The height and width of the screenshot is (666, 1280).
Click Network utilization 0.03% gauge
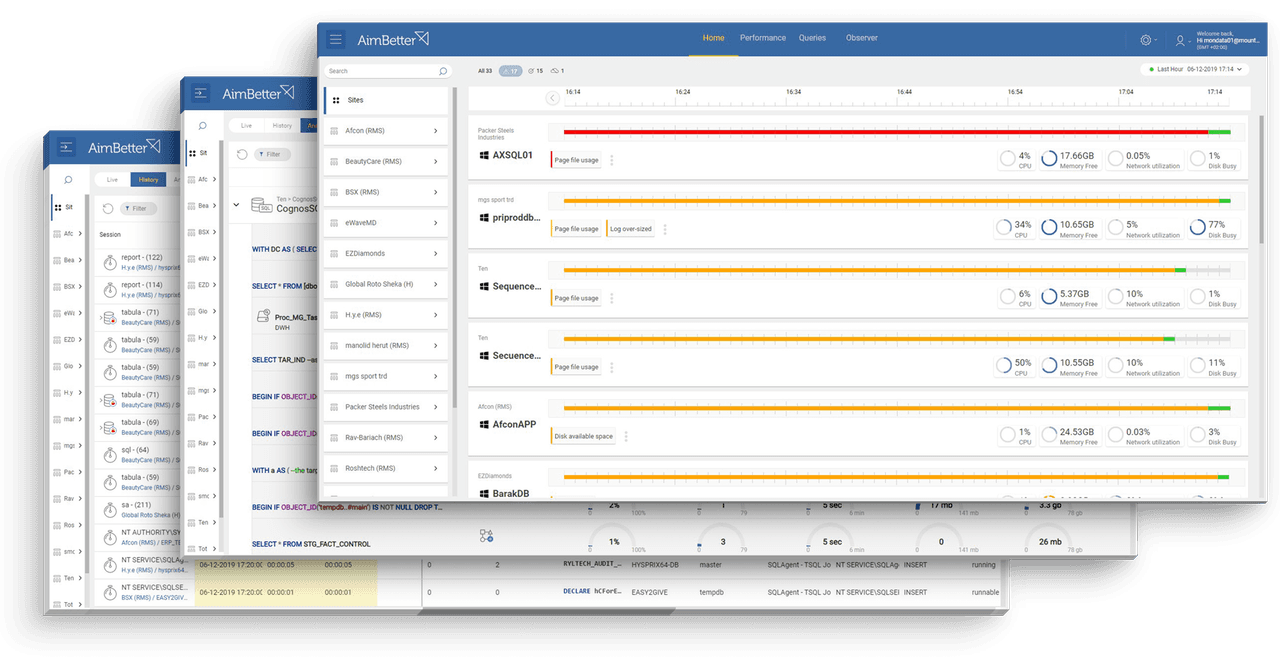pyautogui.click(x=1116, y=435)
